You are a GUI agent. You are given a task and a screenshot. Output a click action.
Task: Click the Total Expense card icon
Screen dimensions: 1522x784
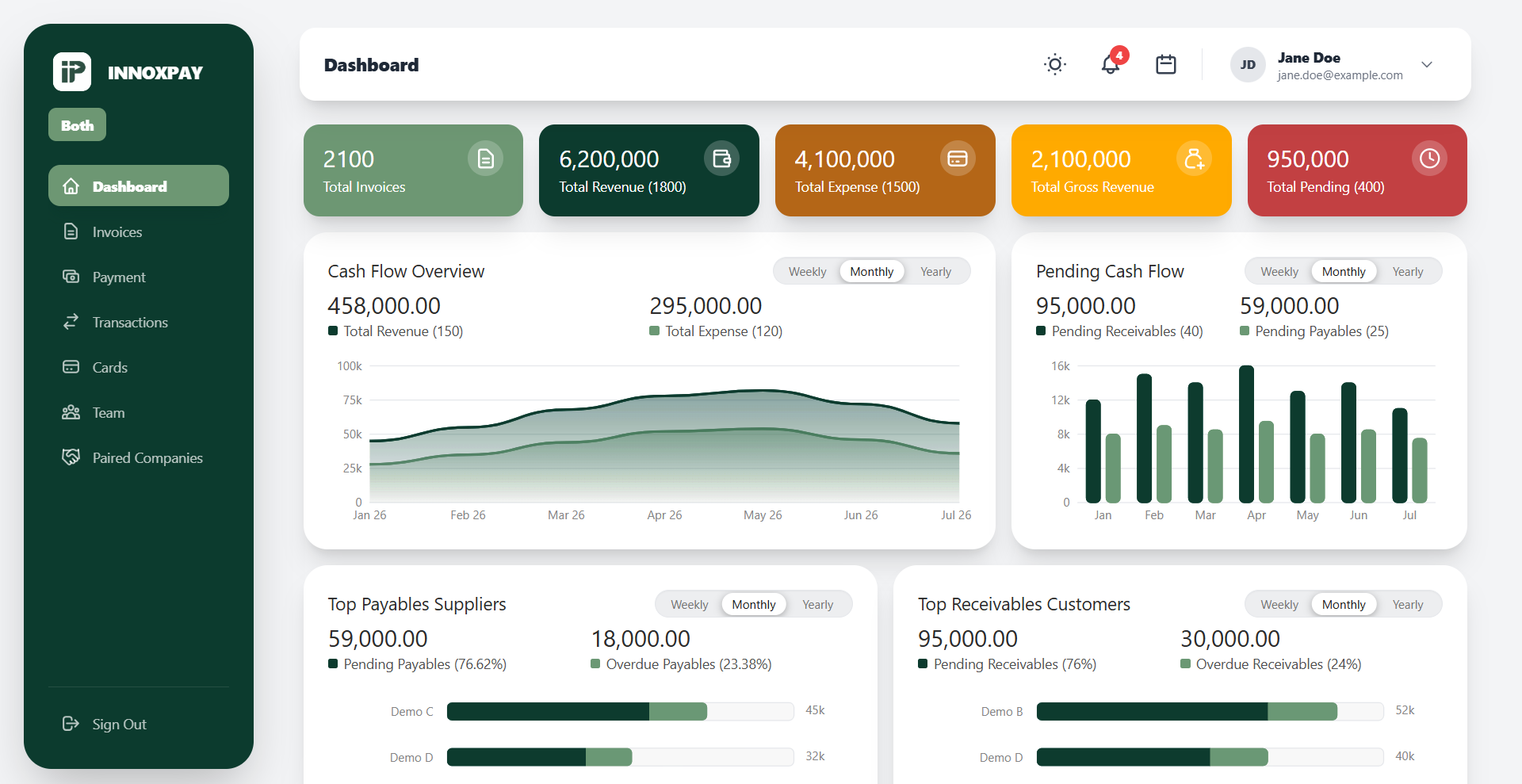pyautogui.click(x=958, y=159)
